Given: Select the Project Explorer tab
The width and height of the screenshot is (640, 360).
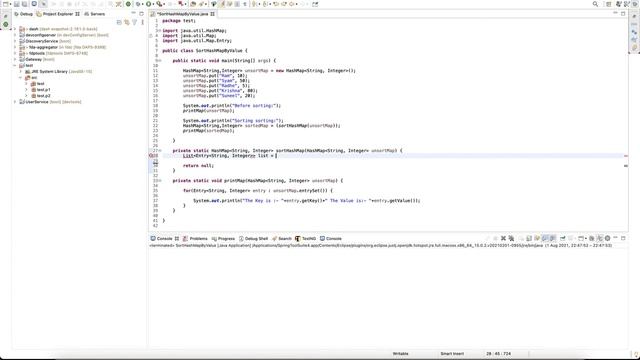Looking at the screenshot, I should tap(58, 14).
